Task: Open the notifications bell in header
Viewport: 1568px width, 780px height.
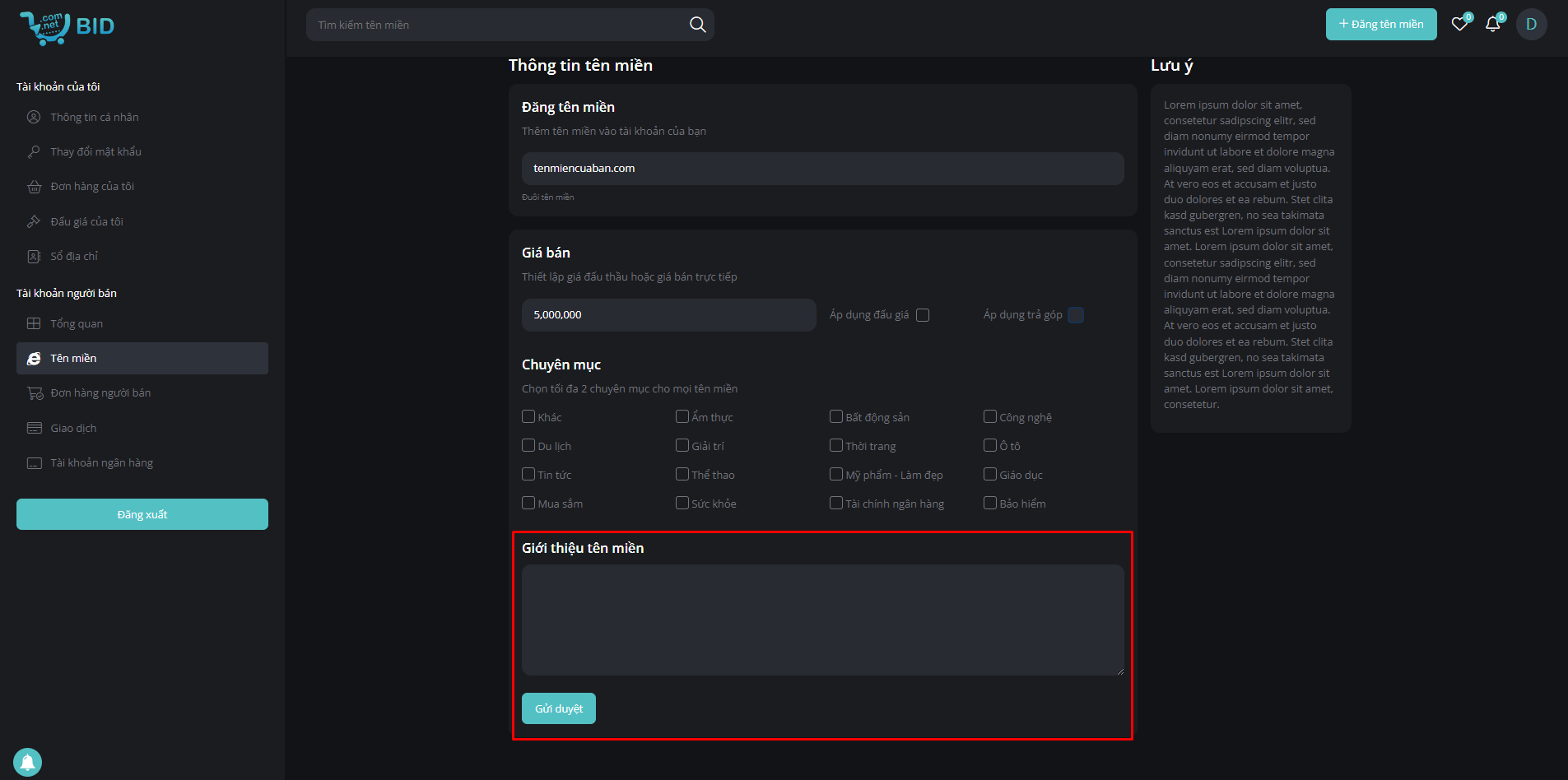Action: tap(1492, 25)
